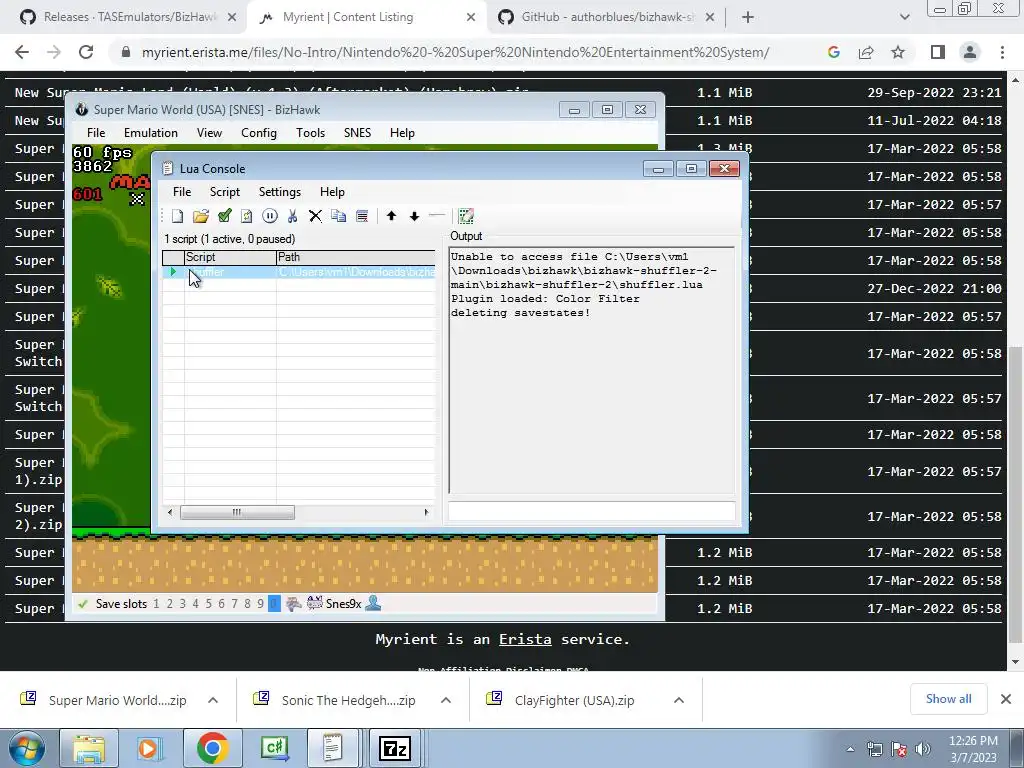Click erase registered functions icon in Lua toolbar
1024x768 pixels.
coord(466,216)
